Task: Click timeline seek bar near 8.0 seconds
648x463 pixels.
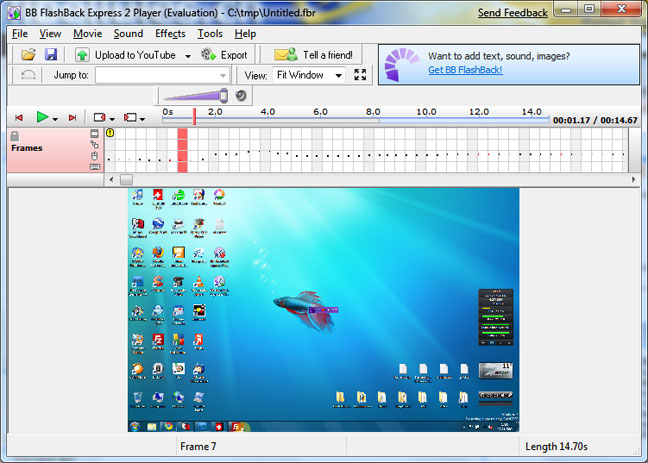Action: click(373, 120)
